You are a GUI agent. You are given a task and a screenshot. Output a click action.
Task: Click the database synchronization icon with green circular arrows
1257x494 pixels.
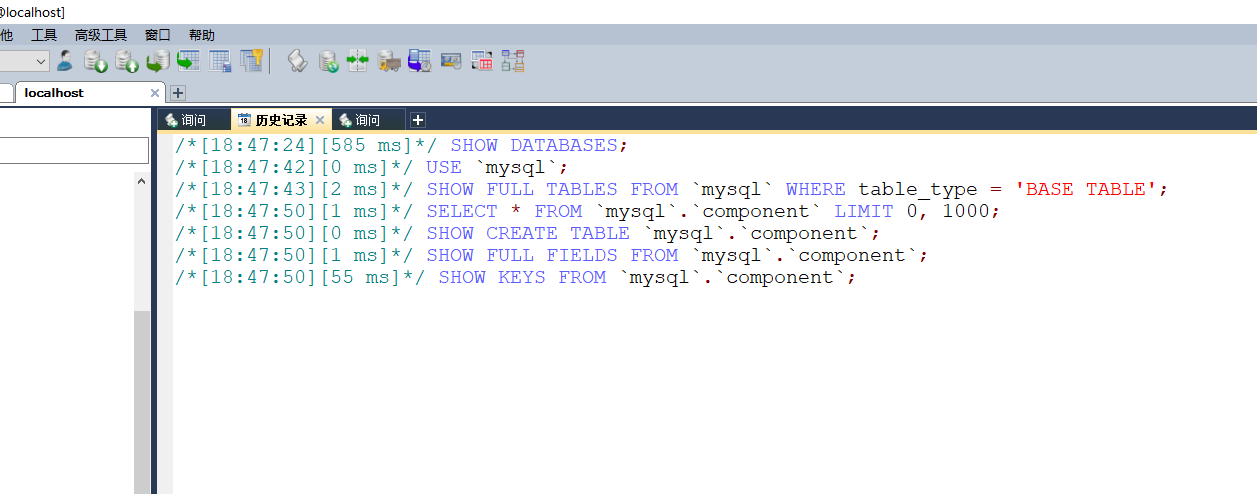pyautogui.click(x=328, y=61)
